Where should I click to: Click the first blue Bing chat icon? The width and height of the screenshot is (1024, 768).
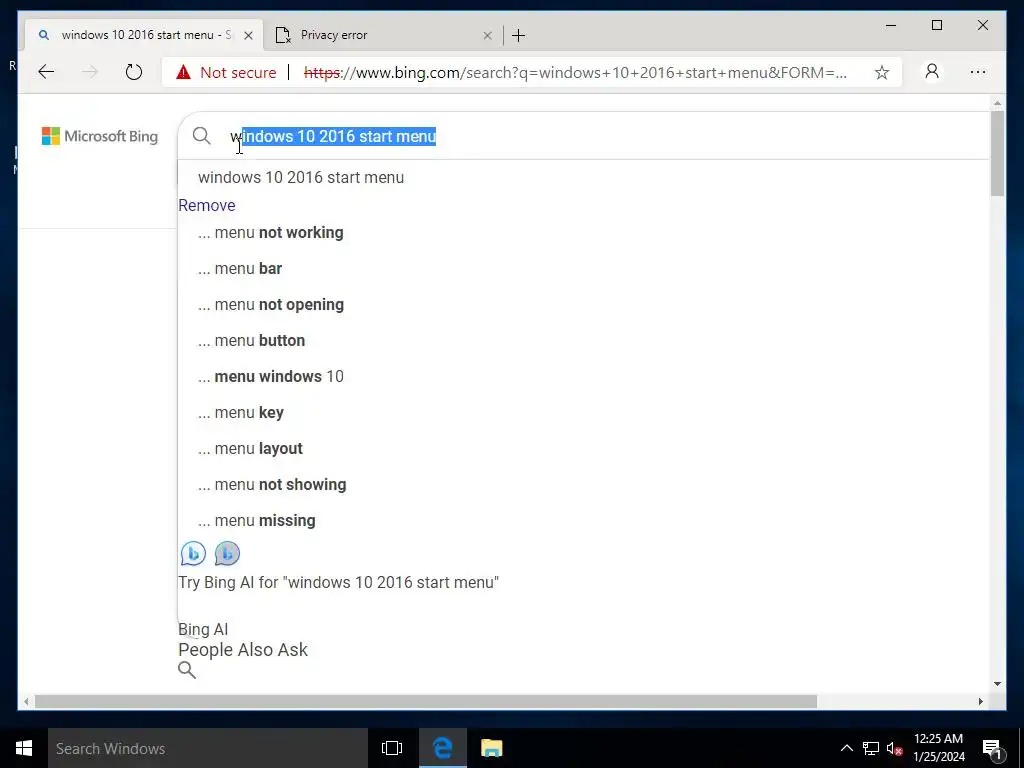tap(193, 553)
